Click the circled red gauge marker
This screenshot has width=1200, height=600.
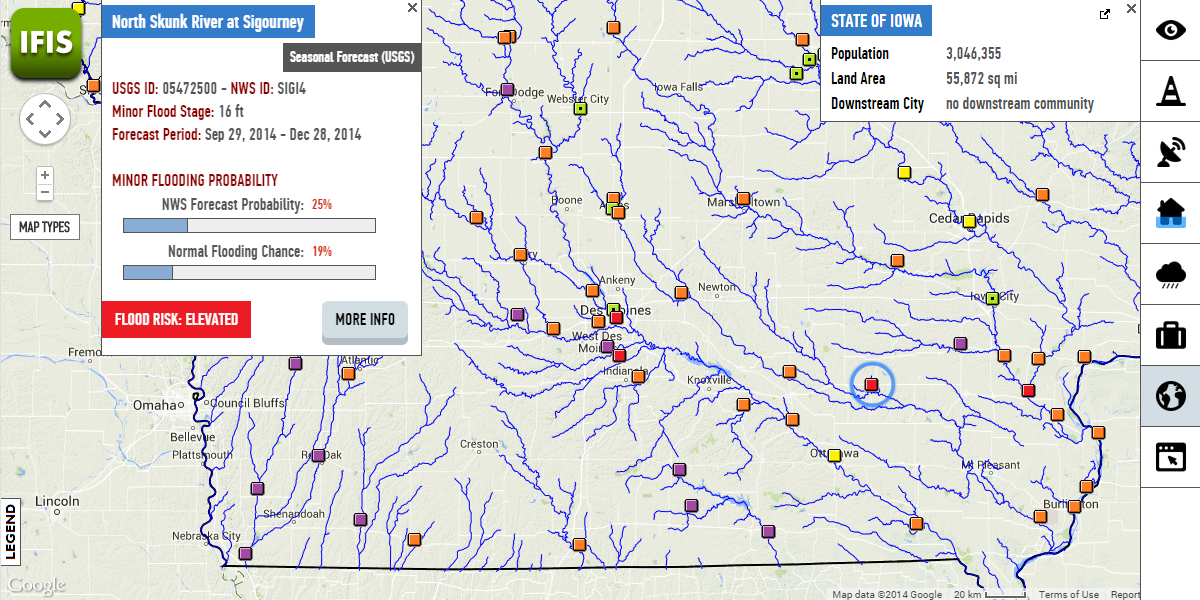coord(871,384)
